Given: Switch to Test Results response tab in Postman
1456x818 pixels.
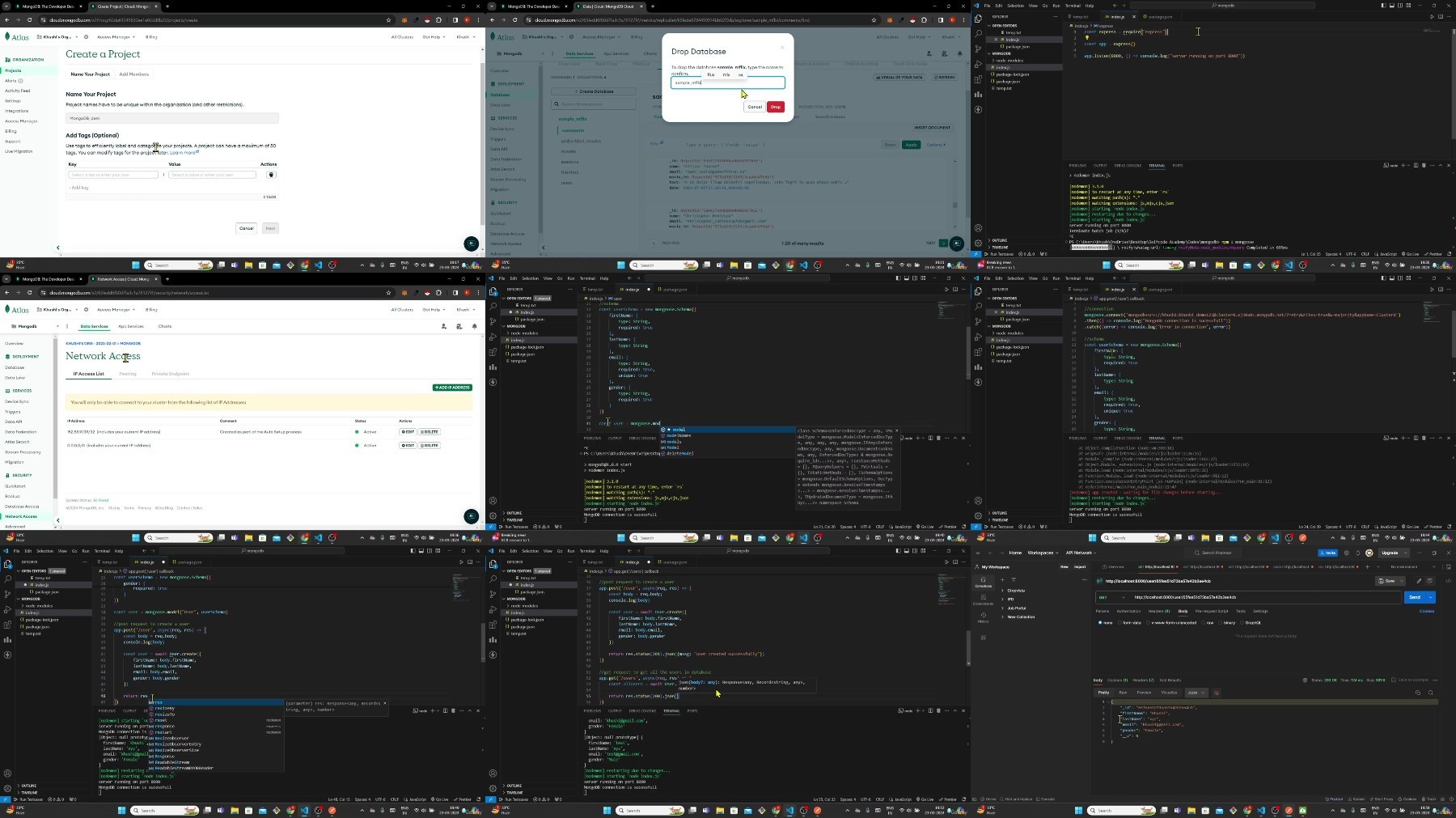Looking at the screenshot, I should [1170, 680].
